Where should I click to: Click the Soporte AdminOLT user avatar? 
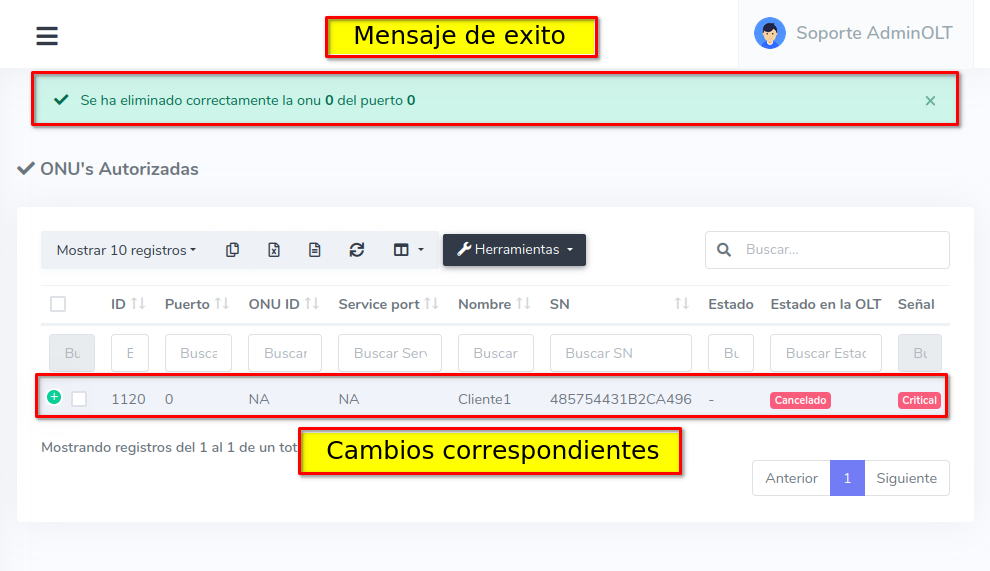pyautogui.click(x=769, y=33)
